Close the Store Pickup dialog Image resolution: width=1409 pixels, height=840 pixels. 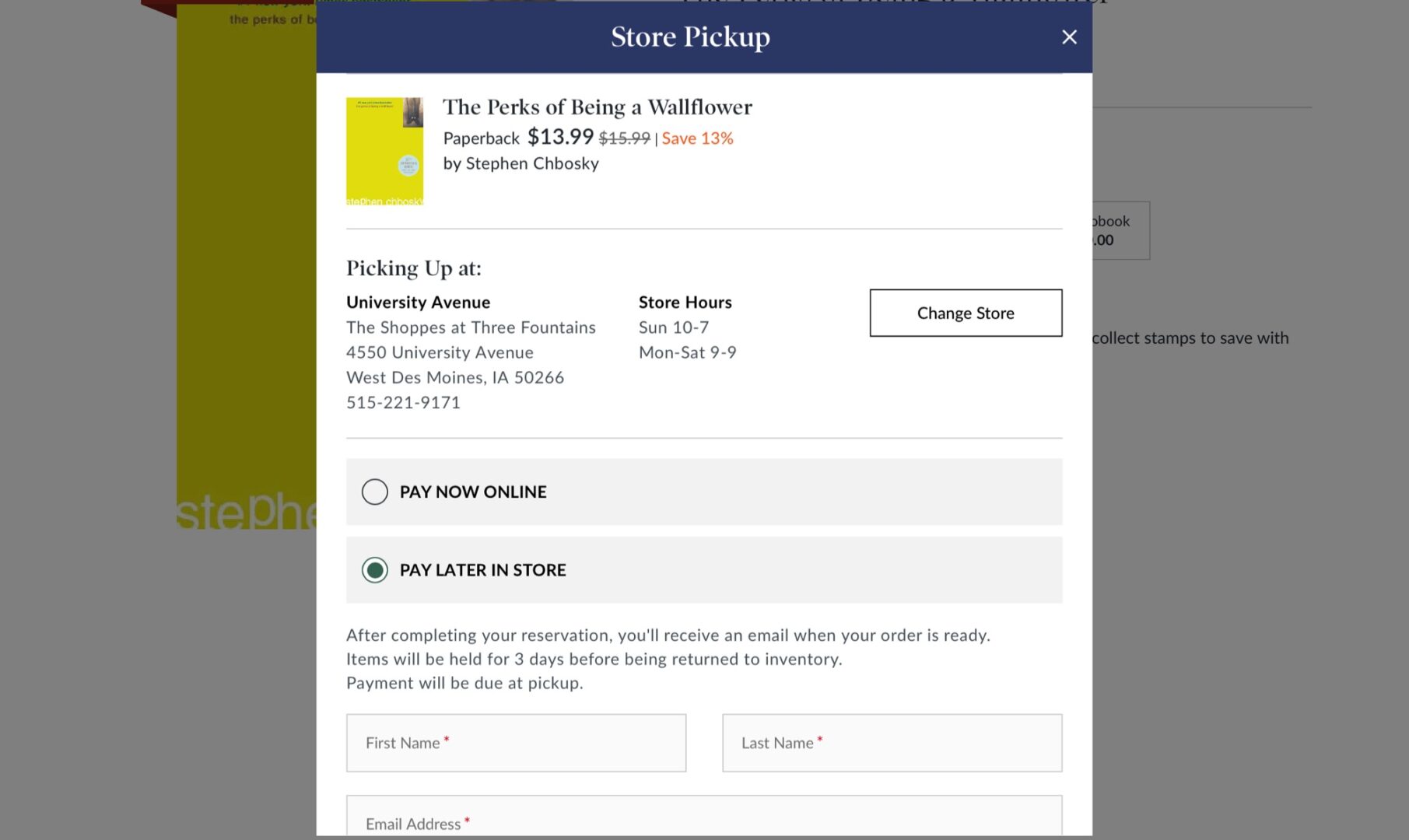tap(1069, 37)
